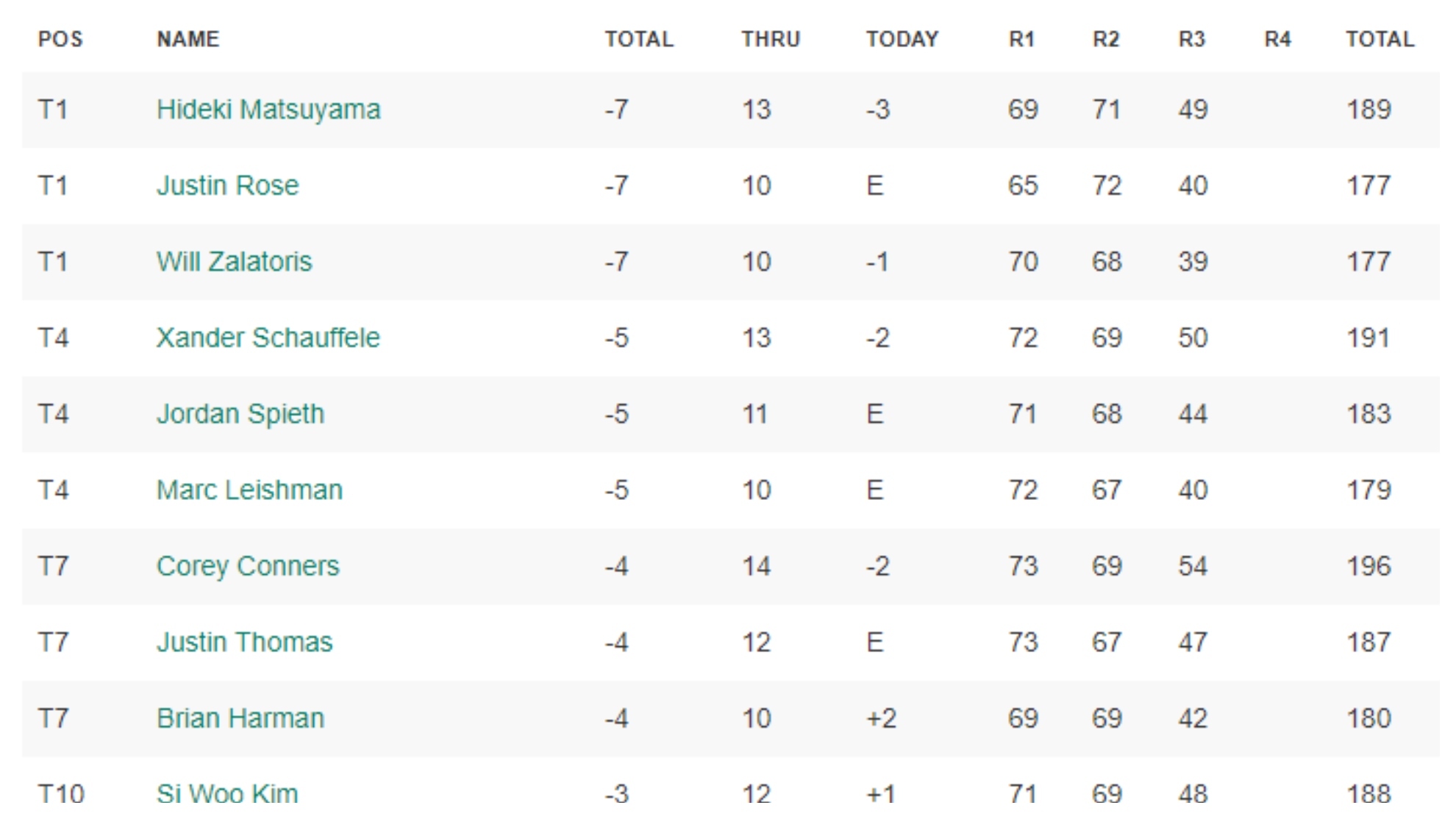Sort by the POS column header
Screen dimensions: 1456x819
(x=60, y=39)
